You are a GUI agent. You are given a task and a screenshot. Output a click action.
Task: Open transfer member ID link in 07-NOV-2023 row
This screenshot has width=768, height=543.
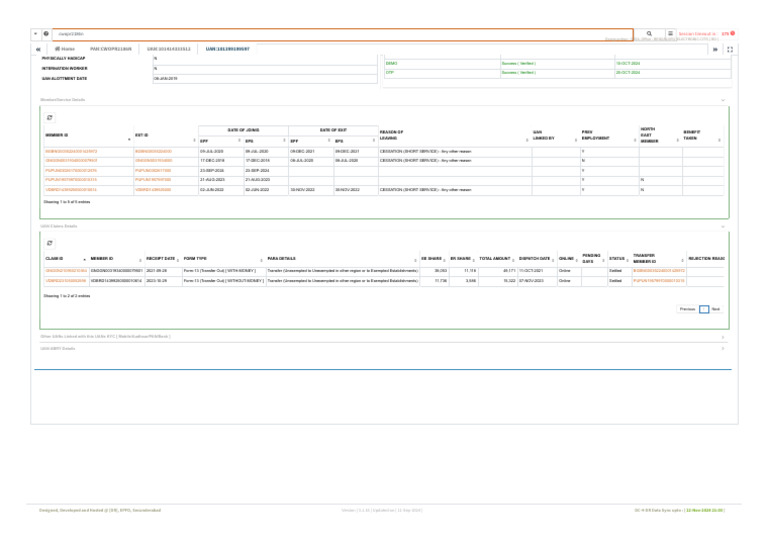tap(659, 281)
